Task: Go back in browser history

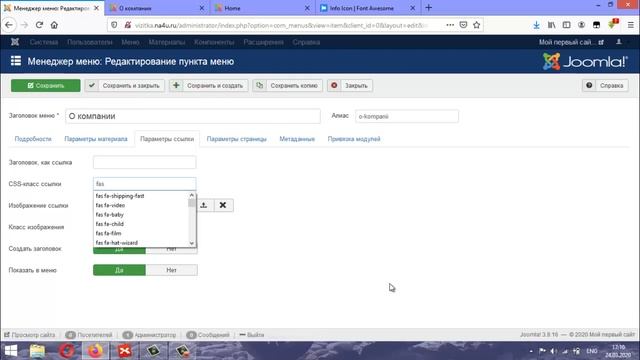Action: coord(9,25)
